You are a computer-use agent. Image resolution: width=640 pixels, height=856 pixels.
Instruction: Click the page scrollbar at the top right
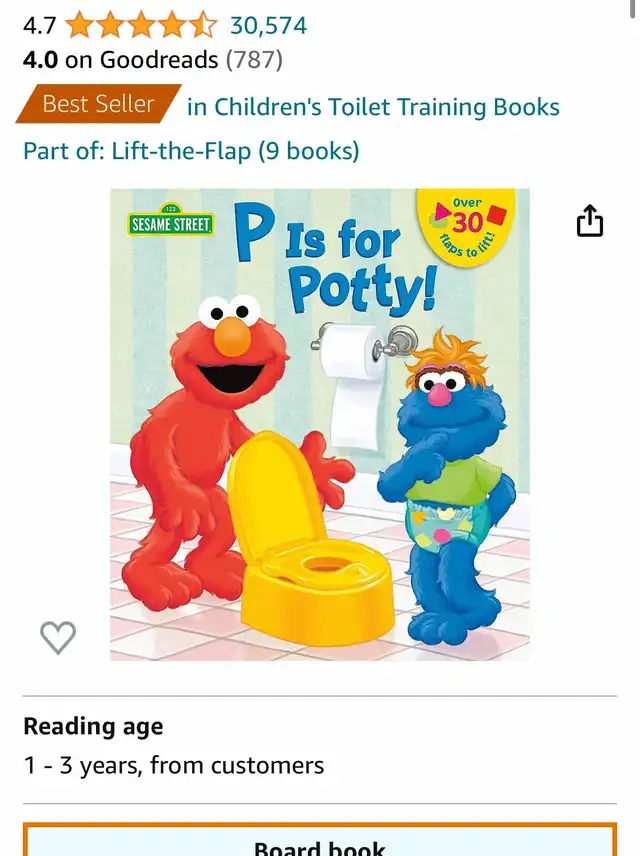tap(632, 9)
